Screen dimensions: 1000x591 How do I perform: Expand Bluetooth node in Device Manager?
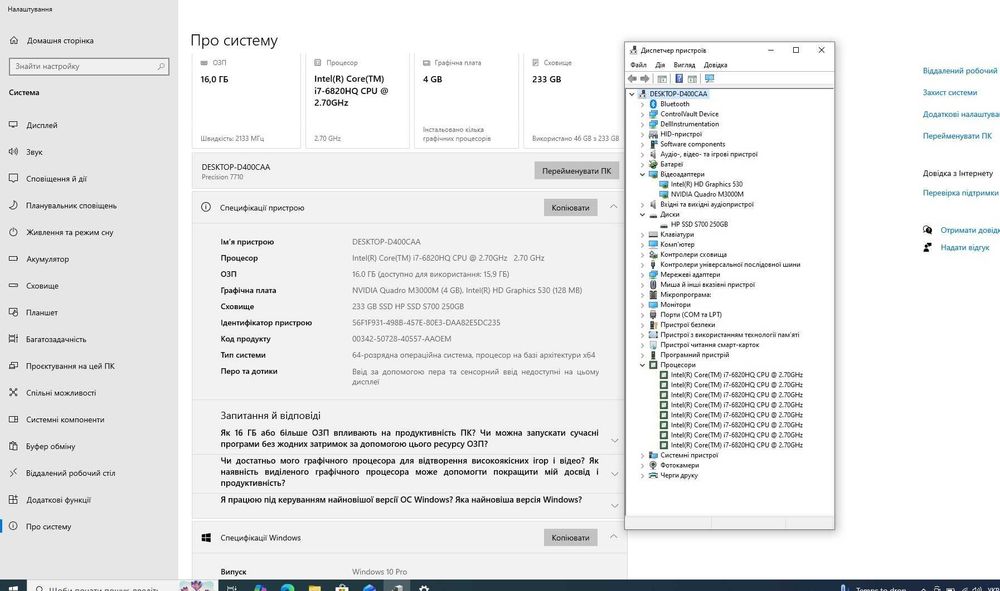coord(642,104)
